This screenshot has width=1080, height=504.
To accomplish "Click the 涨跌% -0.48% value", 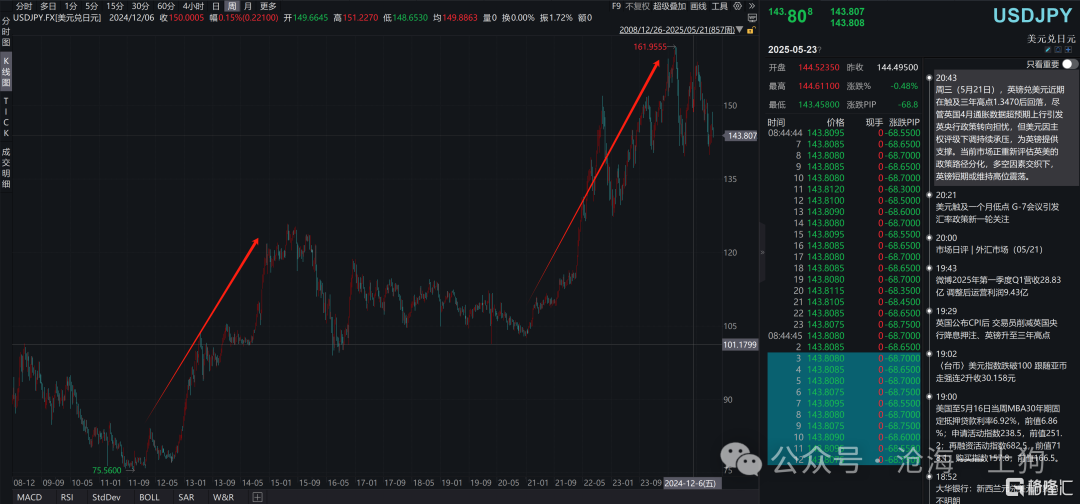I will tap(904, 86).
